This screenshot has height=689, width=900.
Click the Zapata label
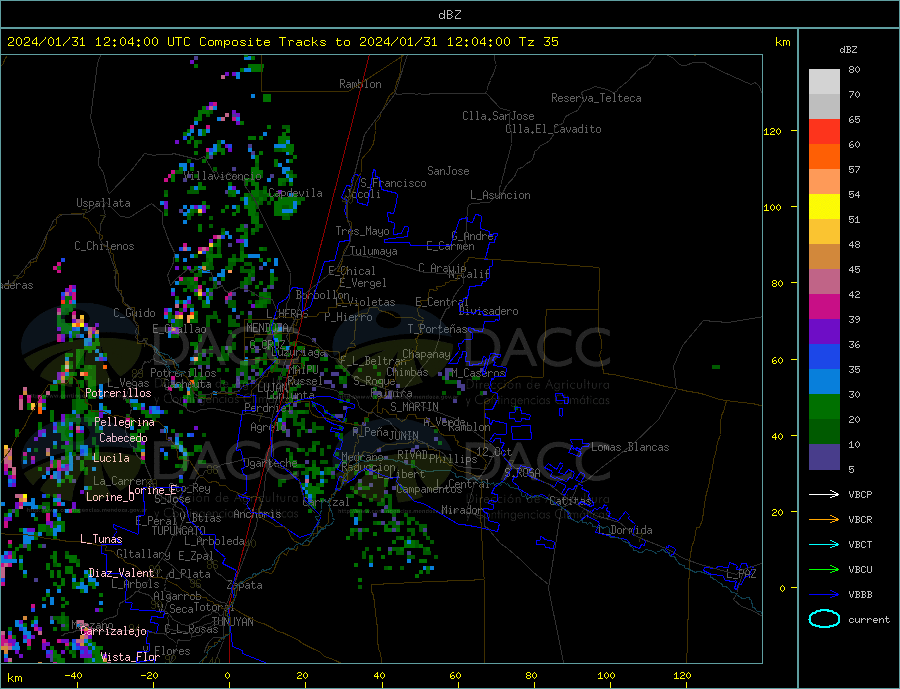click(x=245, y=585)
